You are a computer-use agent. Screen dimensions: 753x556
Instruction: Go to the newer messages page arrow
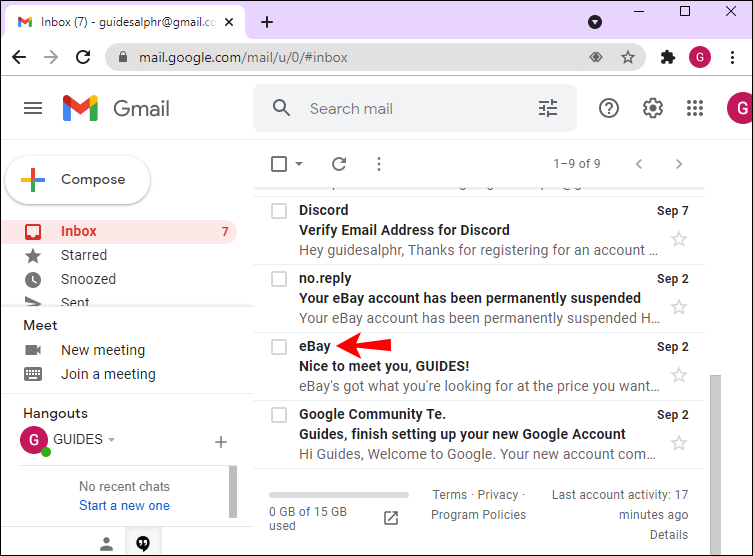pos(639,164)
